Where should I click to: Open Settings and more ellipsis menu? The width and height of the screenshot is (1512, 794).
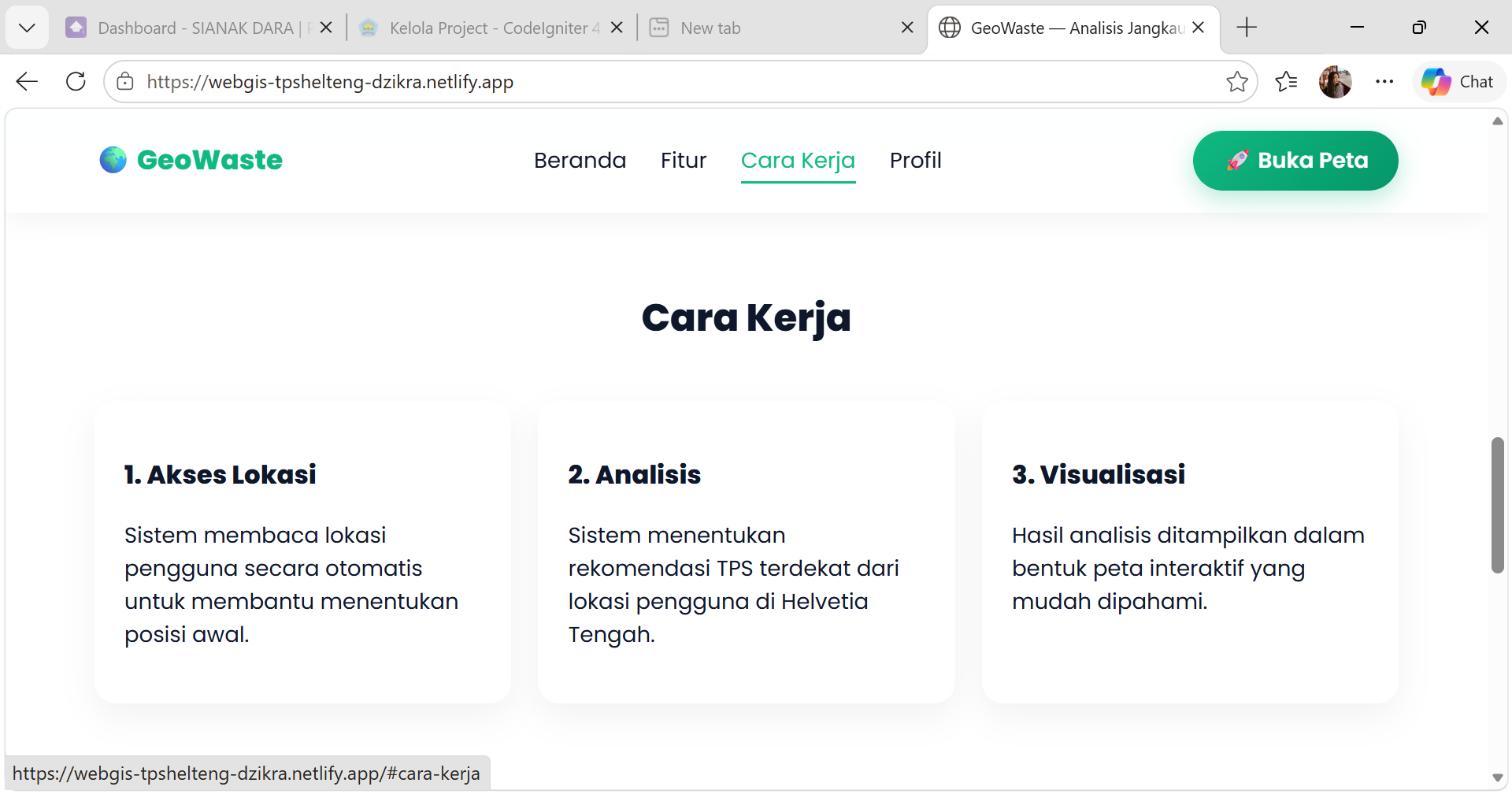pyautogui.click(x=1384, y=81)
